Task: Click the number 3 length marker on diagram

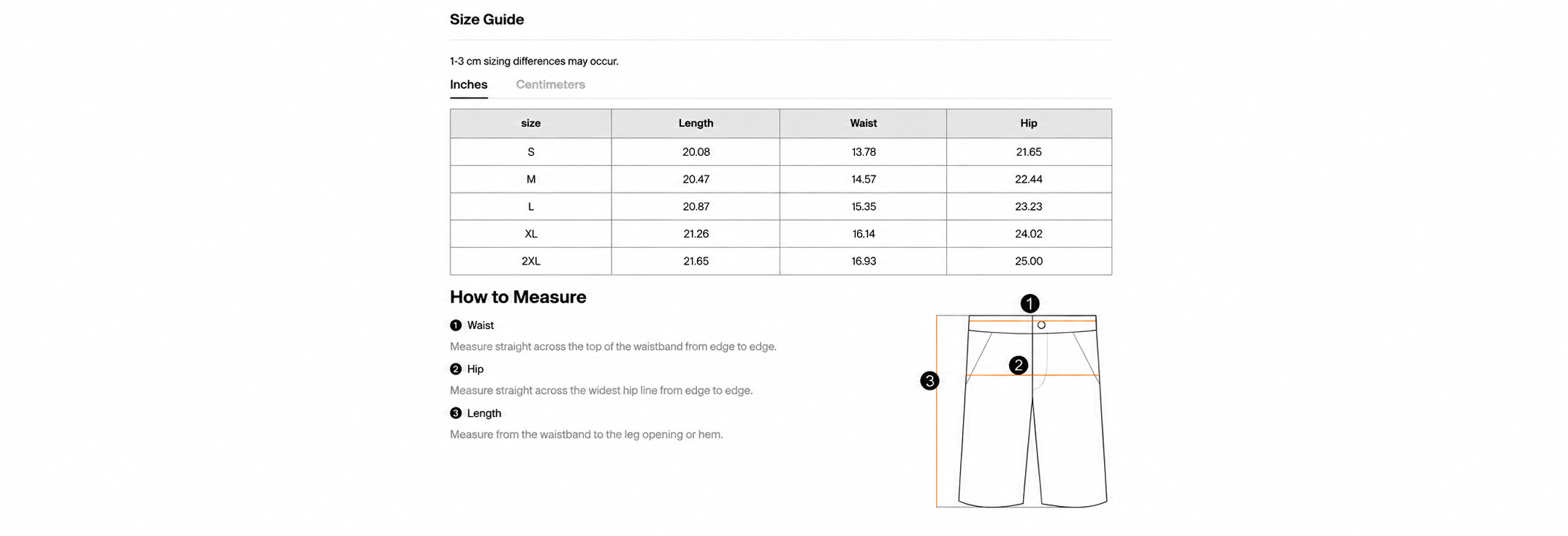Action: 929,381
